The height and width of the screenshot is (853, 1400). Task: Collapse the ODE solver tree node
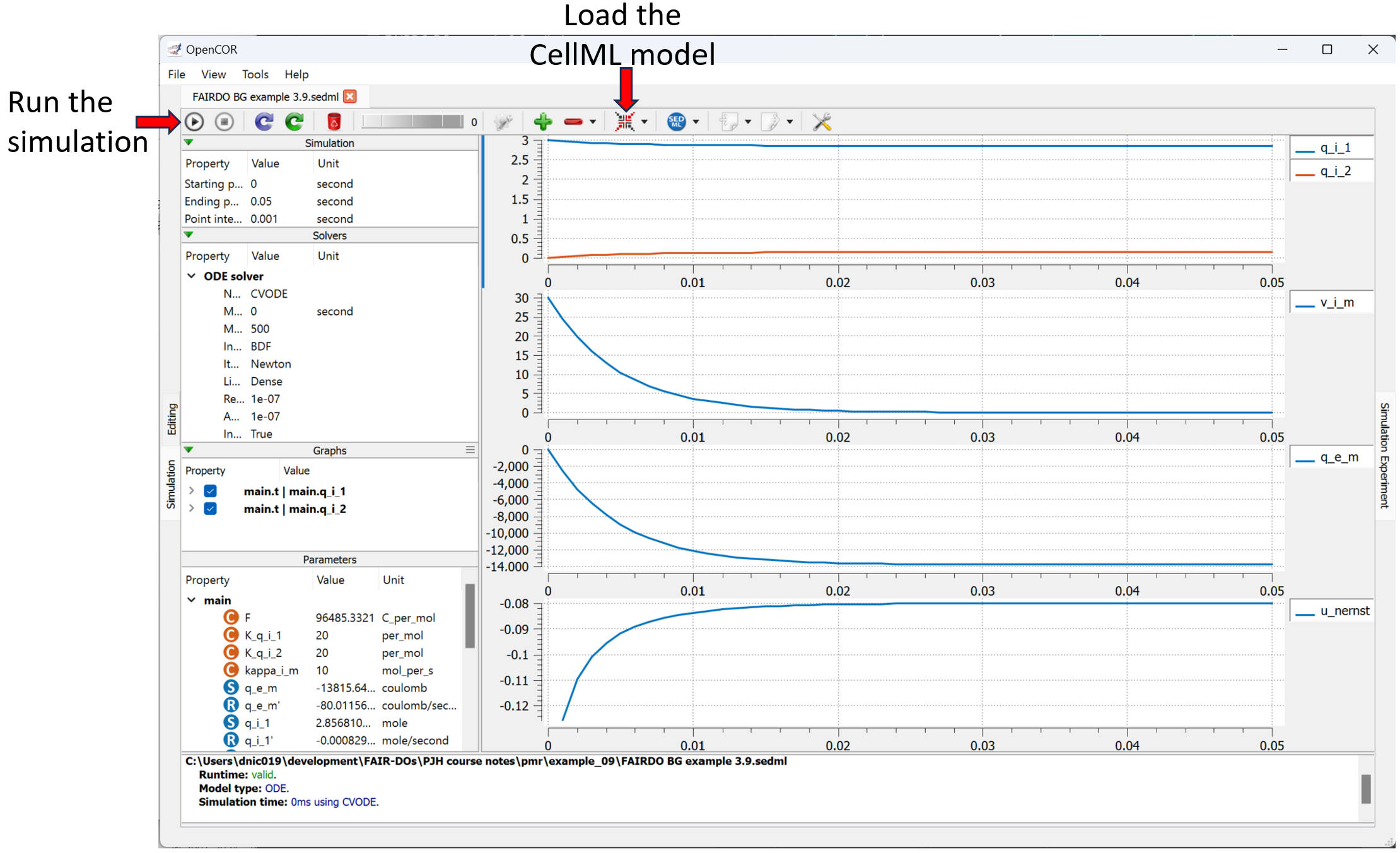pyautogui.click(x=192, y=276)
